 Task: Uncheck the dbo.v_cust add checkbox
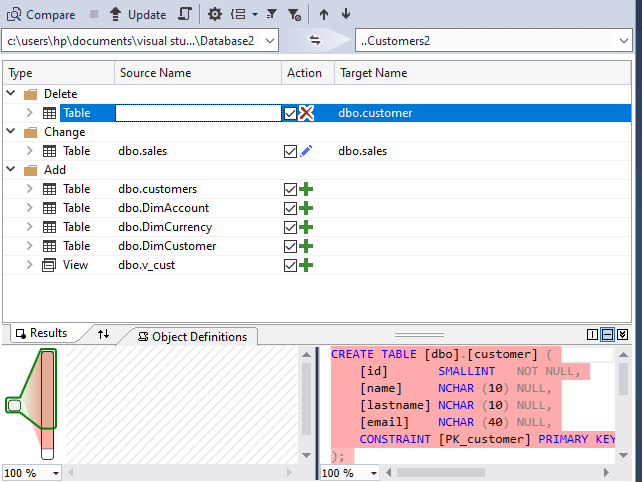pos(290,265)
